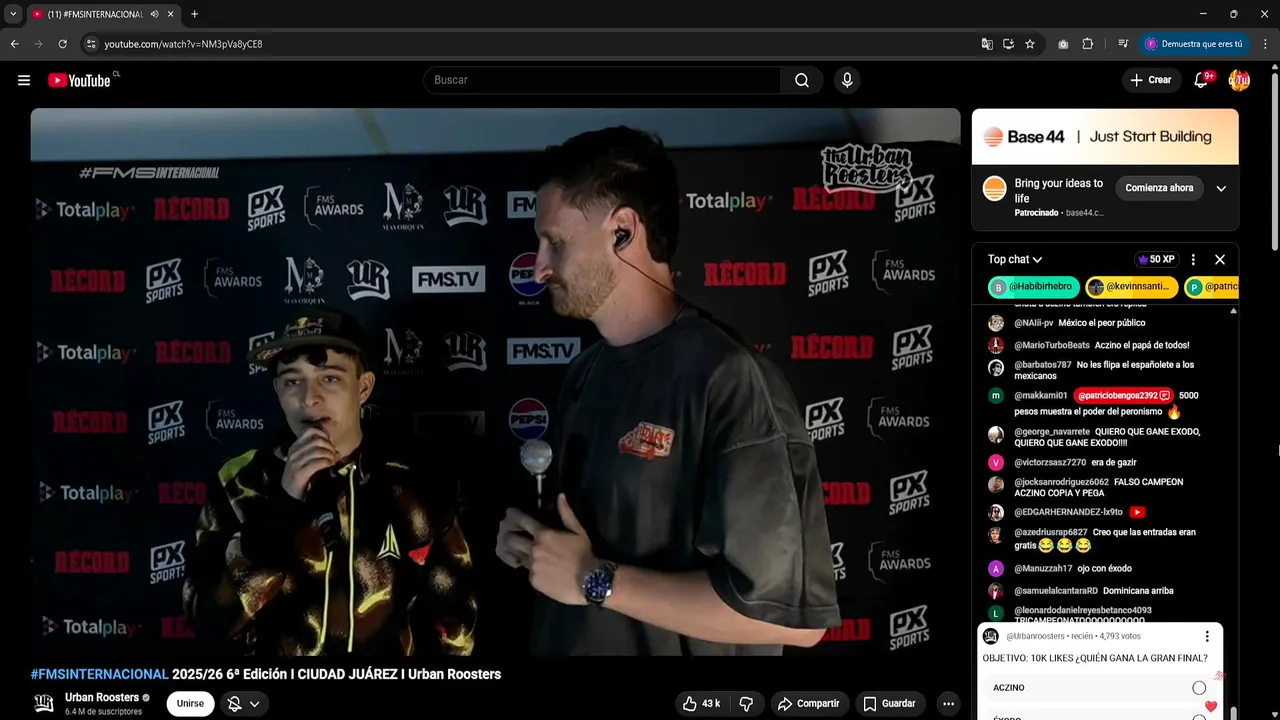
Task: Open the media control icon in toolbar
Action: 1123,44
